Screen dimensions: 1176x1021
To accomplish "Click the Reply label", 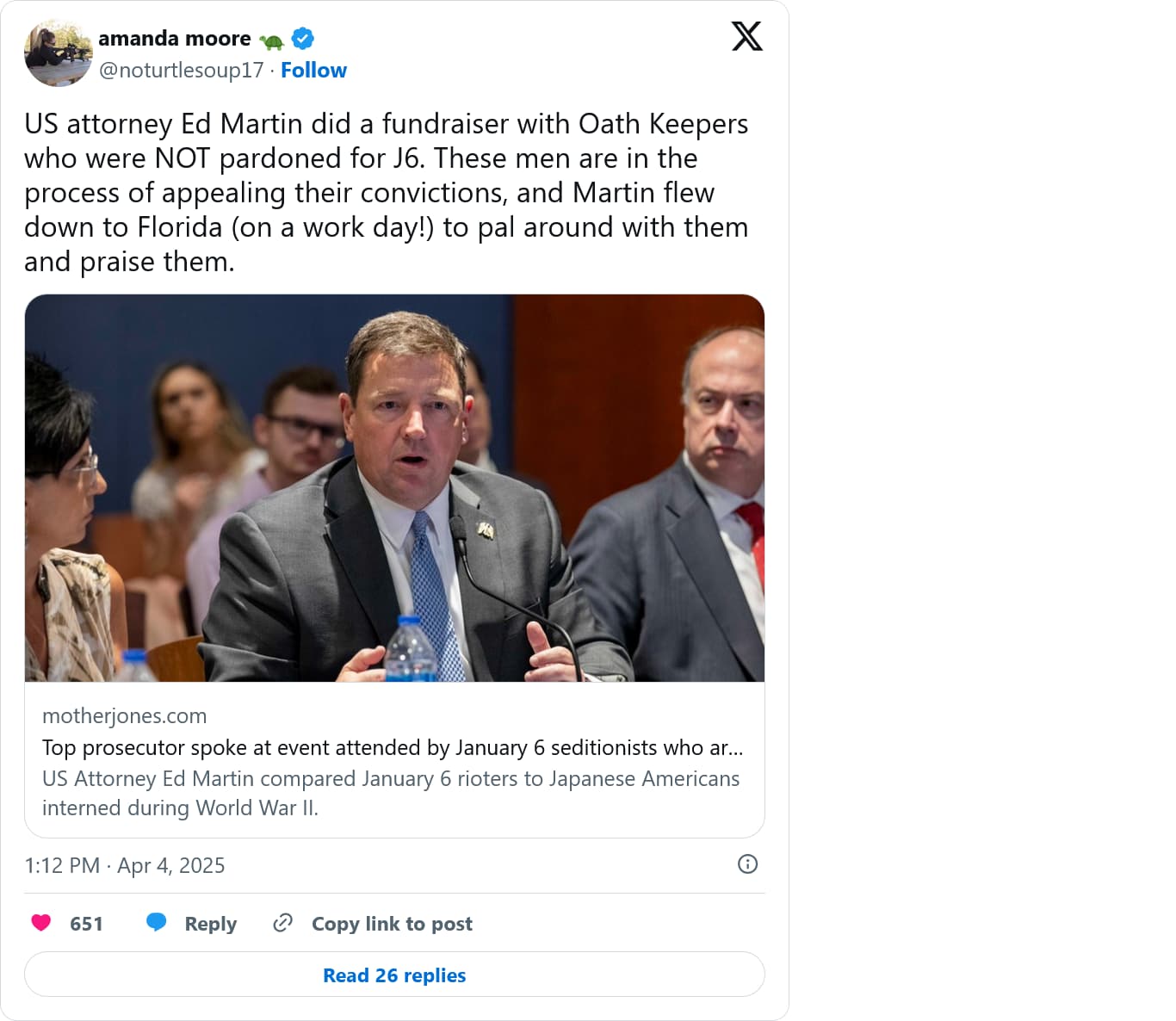I will click(x=210, y=924).
